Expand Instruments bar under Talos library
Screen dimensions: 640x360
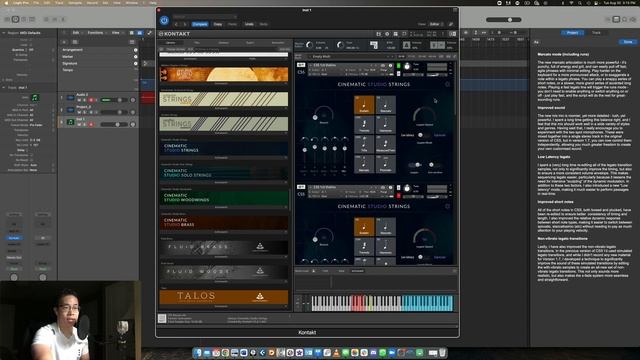pos(224,306)
